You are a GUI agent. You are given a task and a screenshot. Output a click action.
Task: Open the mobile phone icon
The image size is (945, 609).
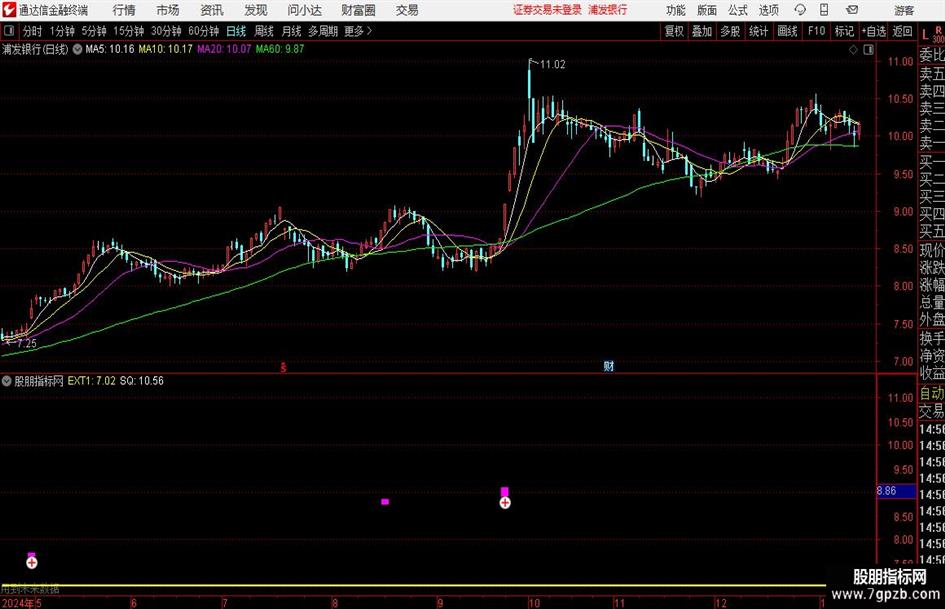pyautogui.click(x=824, y=10)
